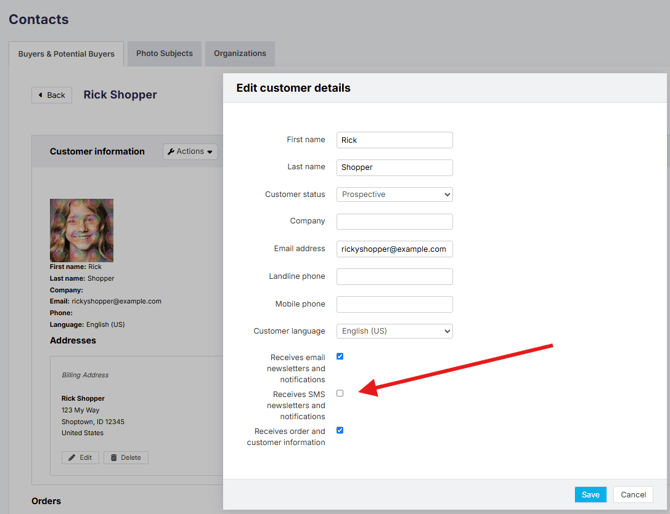Click the customer profile photo
Screen dimensions: 670x514
82,230
